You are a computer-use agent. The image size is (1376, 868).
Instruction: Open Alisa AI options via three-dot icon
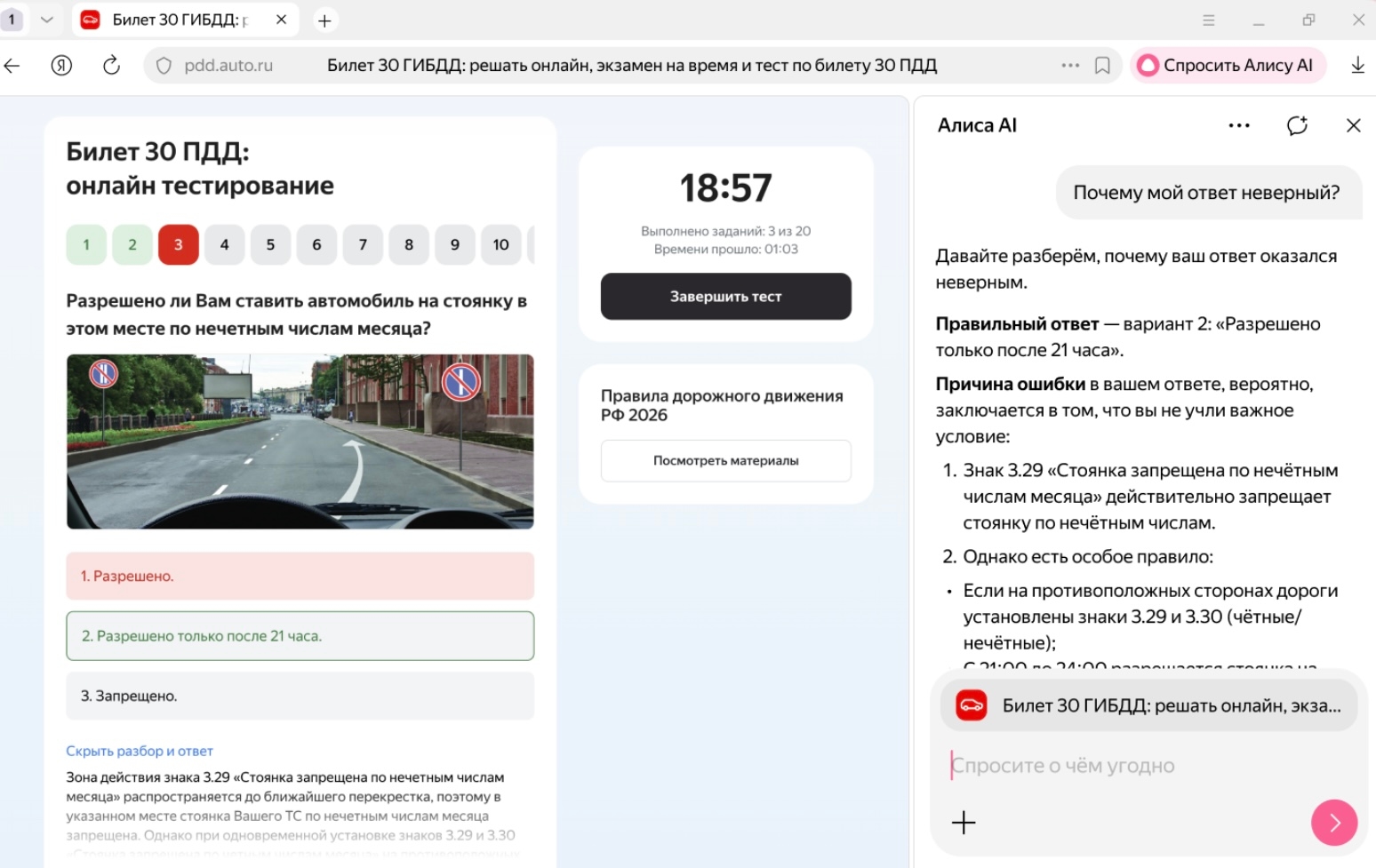pos(1238,125)
